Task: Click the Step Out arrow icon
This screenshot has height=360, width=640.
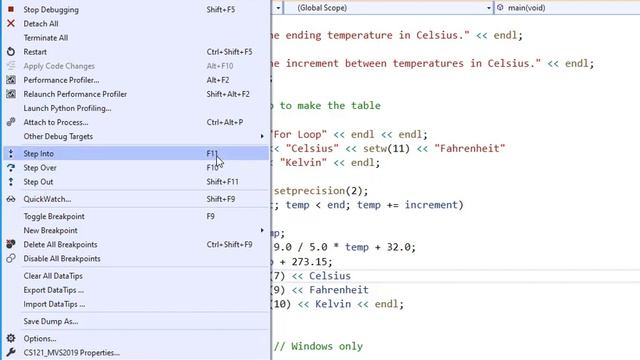Action: pos(11,182)
